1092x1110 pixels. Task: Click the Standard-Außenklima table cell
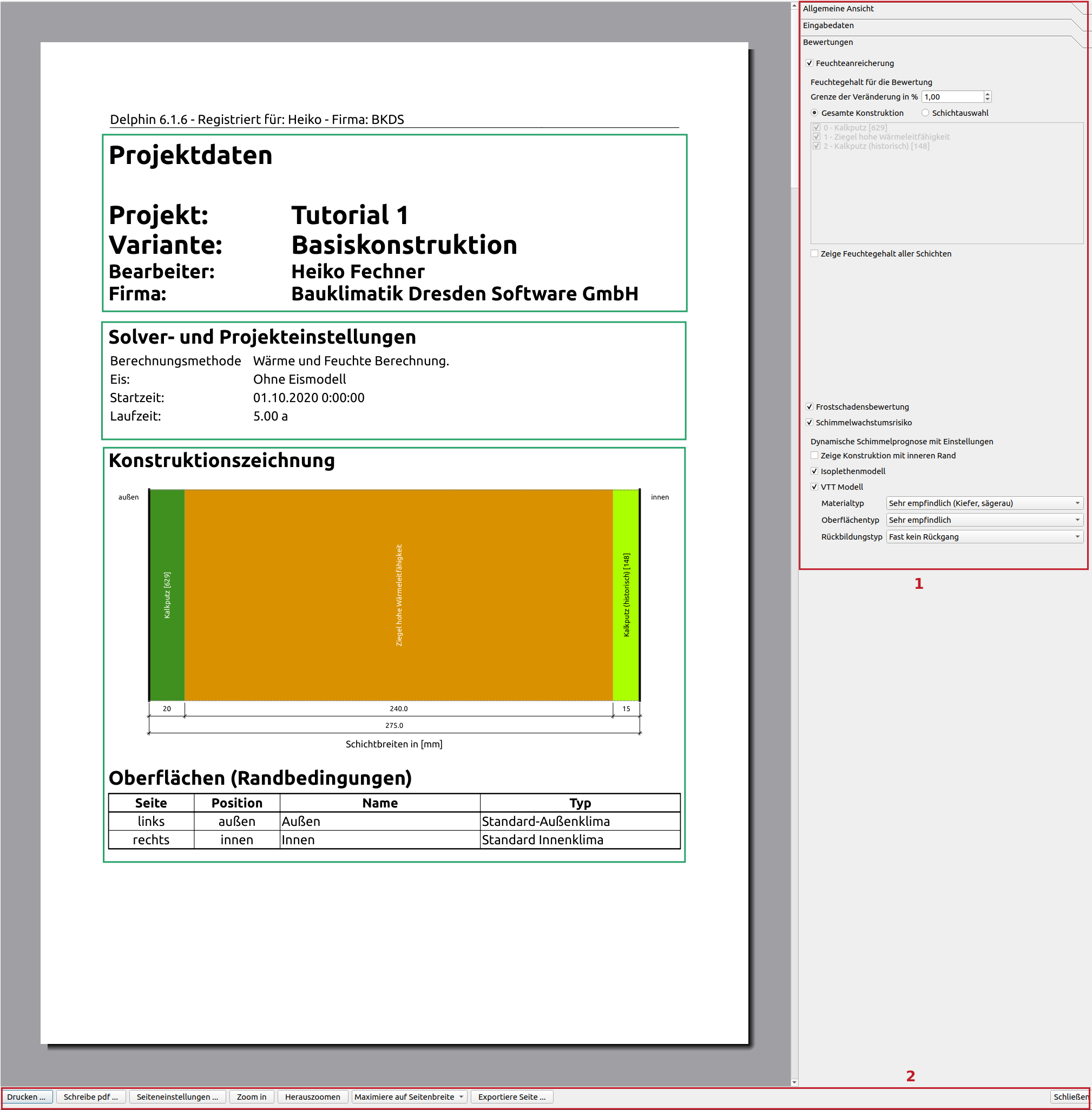pos(580,821)
